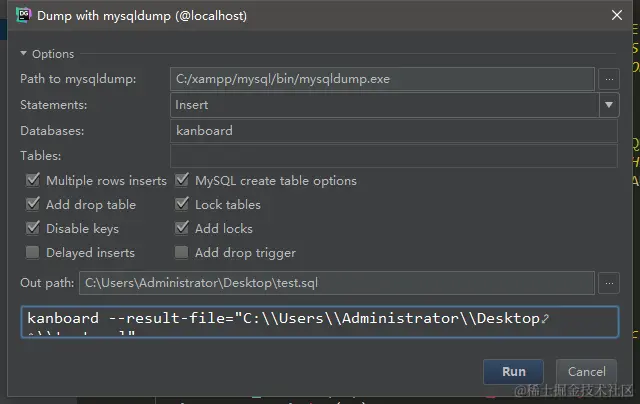The width and height of the screenshot is (640, 404).
Task: Uncheck Disable keys checkbox
Action: (33, 228)
